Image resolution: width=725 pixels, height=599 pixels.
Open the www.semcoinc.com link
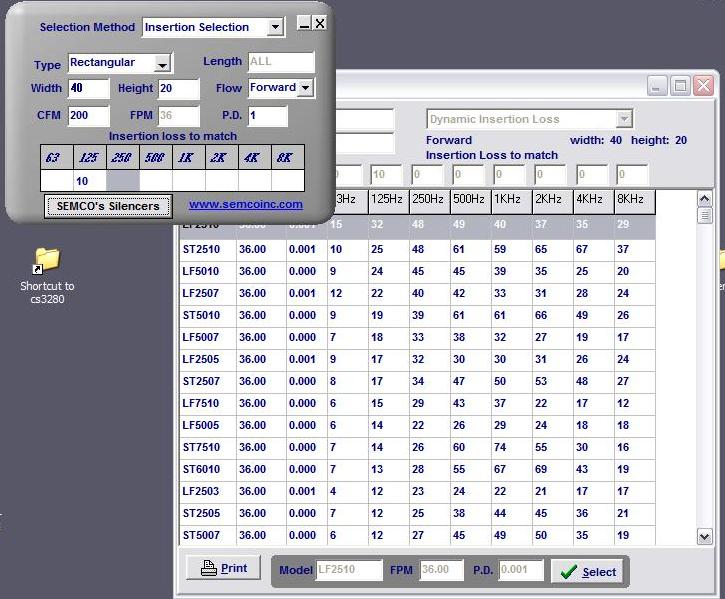[x=245, y=205]
